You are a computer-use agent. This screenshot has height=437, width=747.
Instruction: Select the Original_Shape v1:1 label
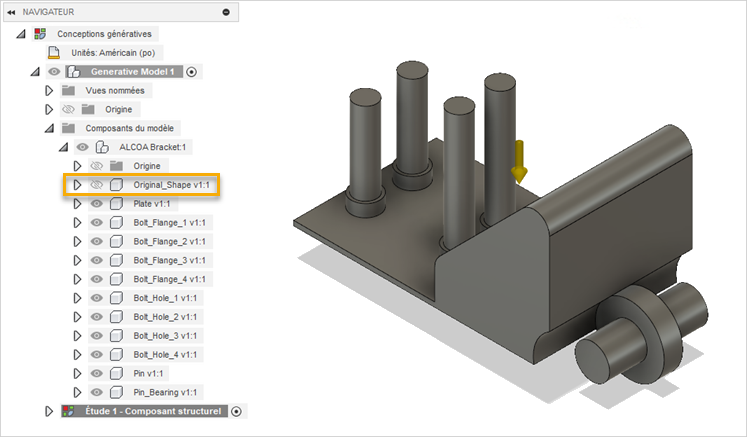coord(172,184)
